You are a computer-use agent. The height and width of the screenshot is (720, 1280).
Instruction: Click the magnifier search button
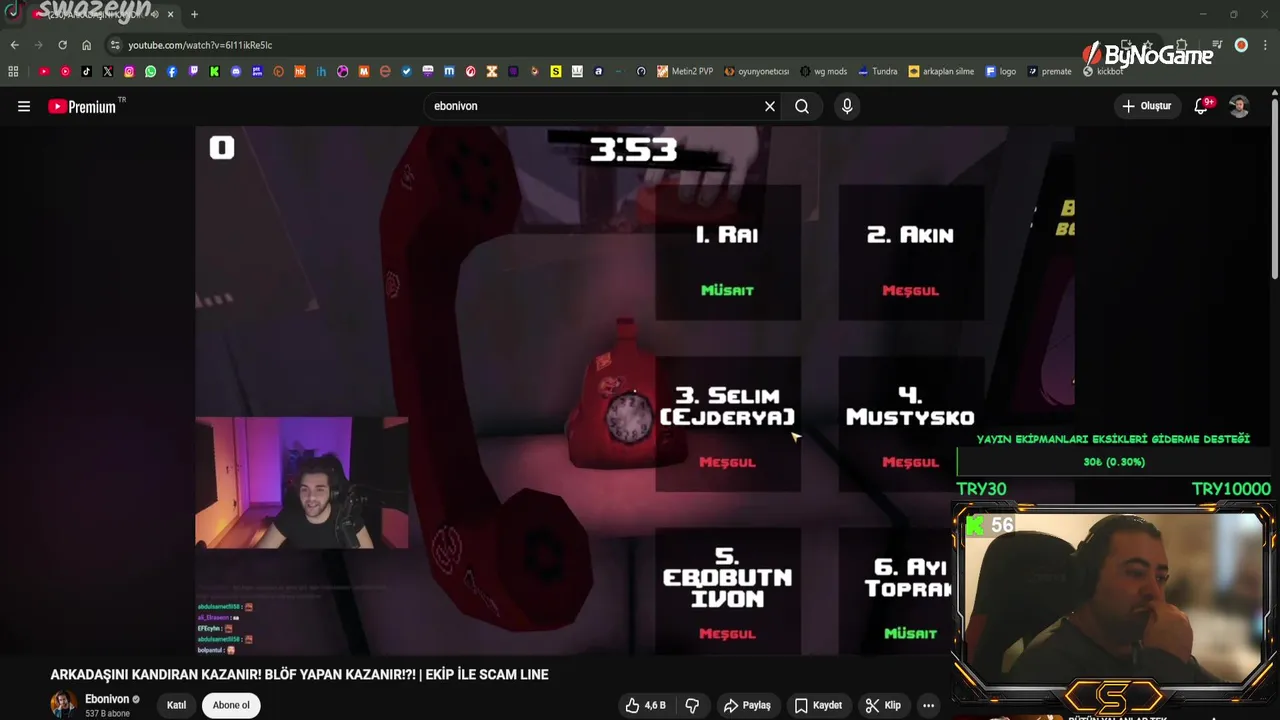point(802,106)
